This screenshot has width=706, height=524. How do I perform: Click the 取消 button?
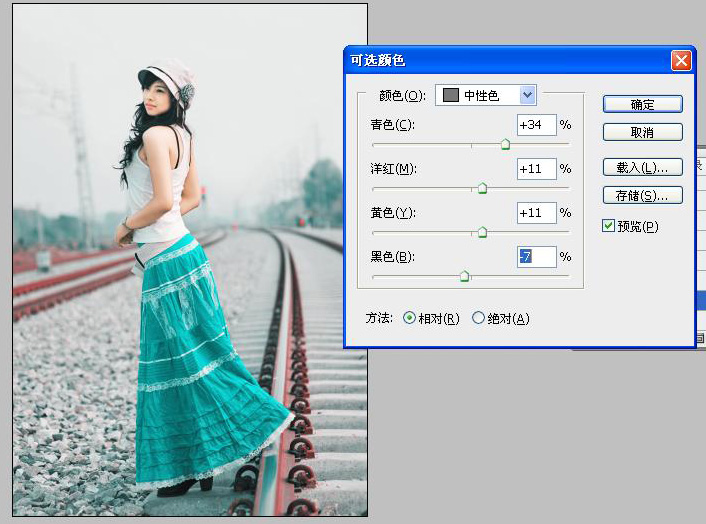[643, 132]
